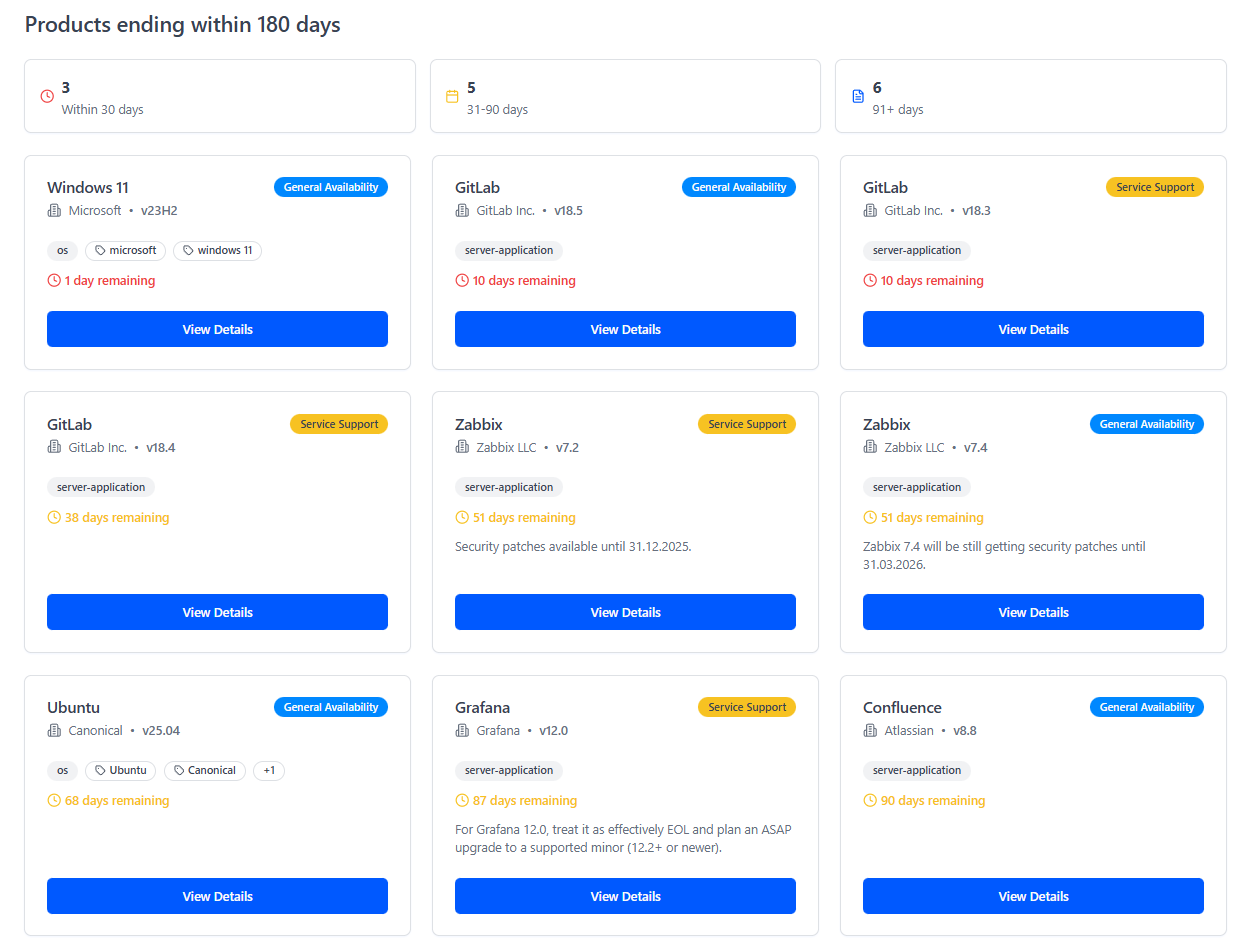1252x948 pixels.
Task: Click the red clock icon beside Within 30 days
Action: point(46,95)
